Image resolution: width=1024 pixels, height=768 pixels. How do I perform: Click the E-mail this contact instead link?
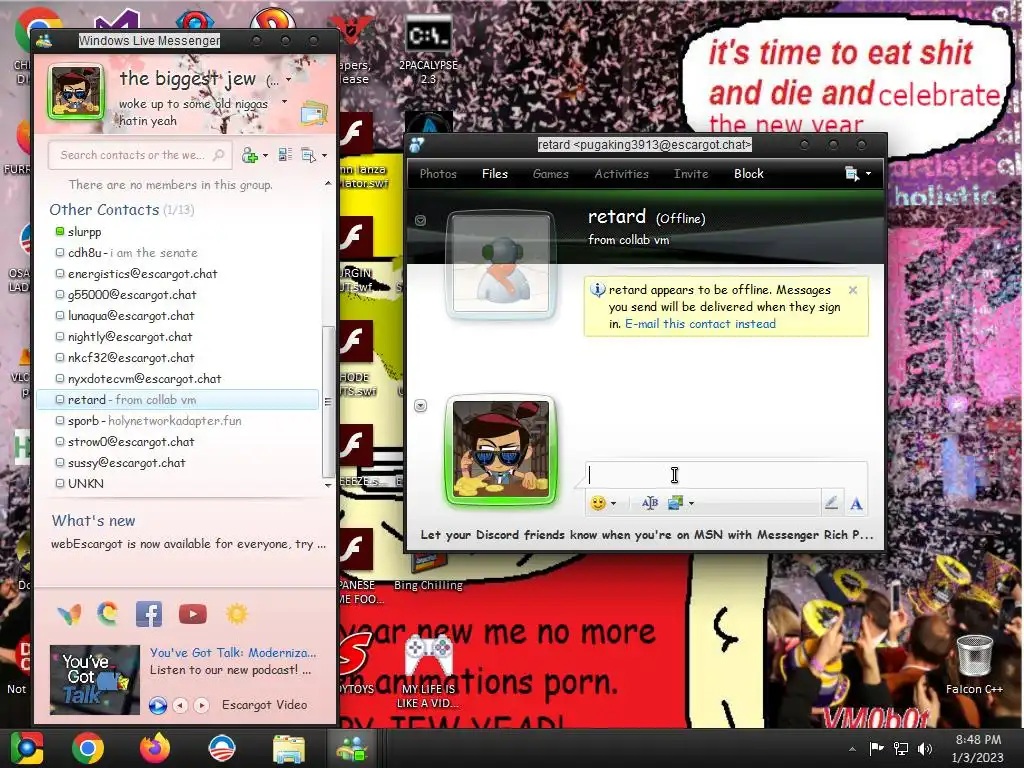(700, 324)
